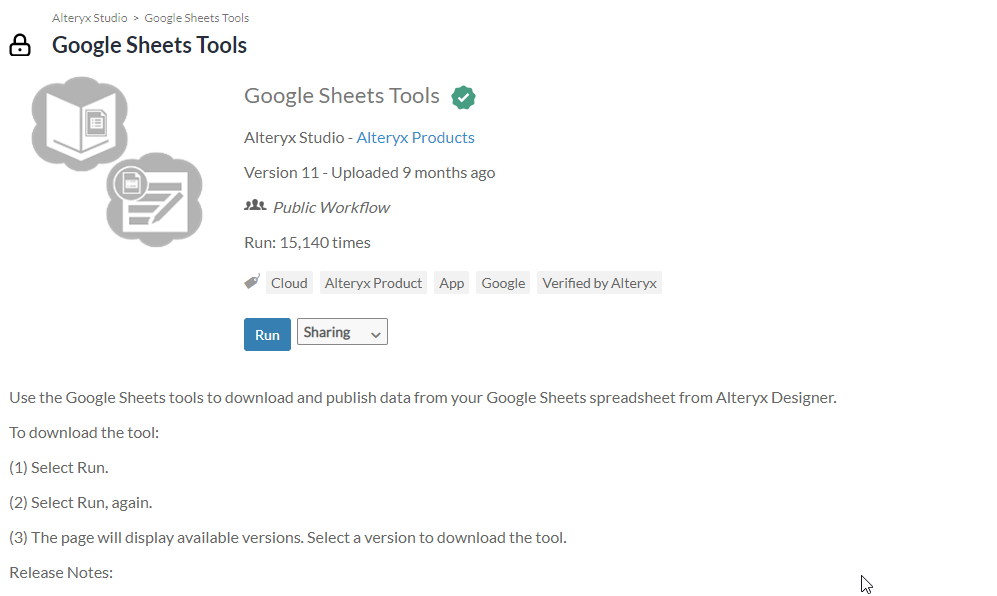The height and width of the screenshot is (596, 997).
Task: Click the lock icon beside page title
Action: click(x=20, y=46)
